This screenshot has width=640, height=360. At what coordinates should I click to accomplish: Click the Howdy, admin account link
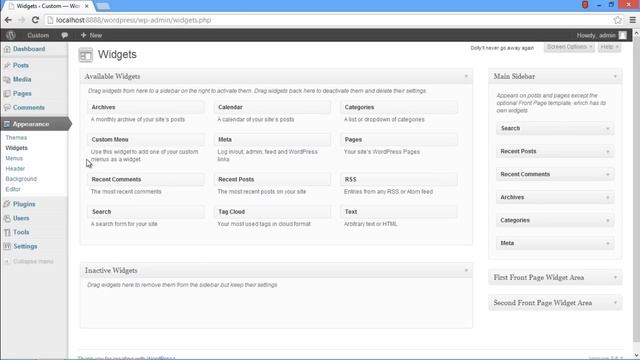596,36
